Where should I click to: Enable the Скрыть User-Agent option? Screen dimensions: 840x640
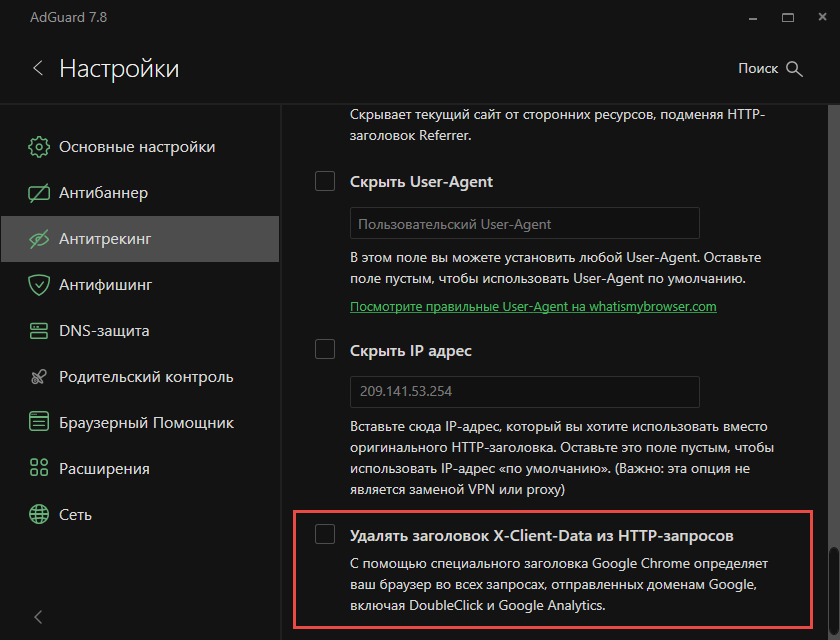tap(324, 181)
